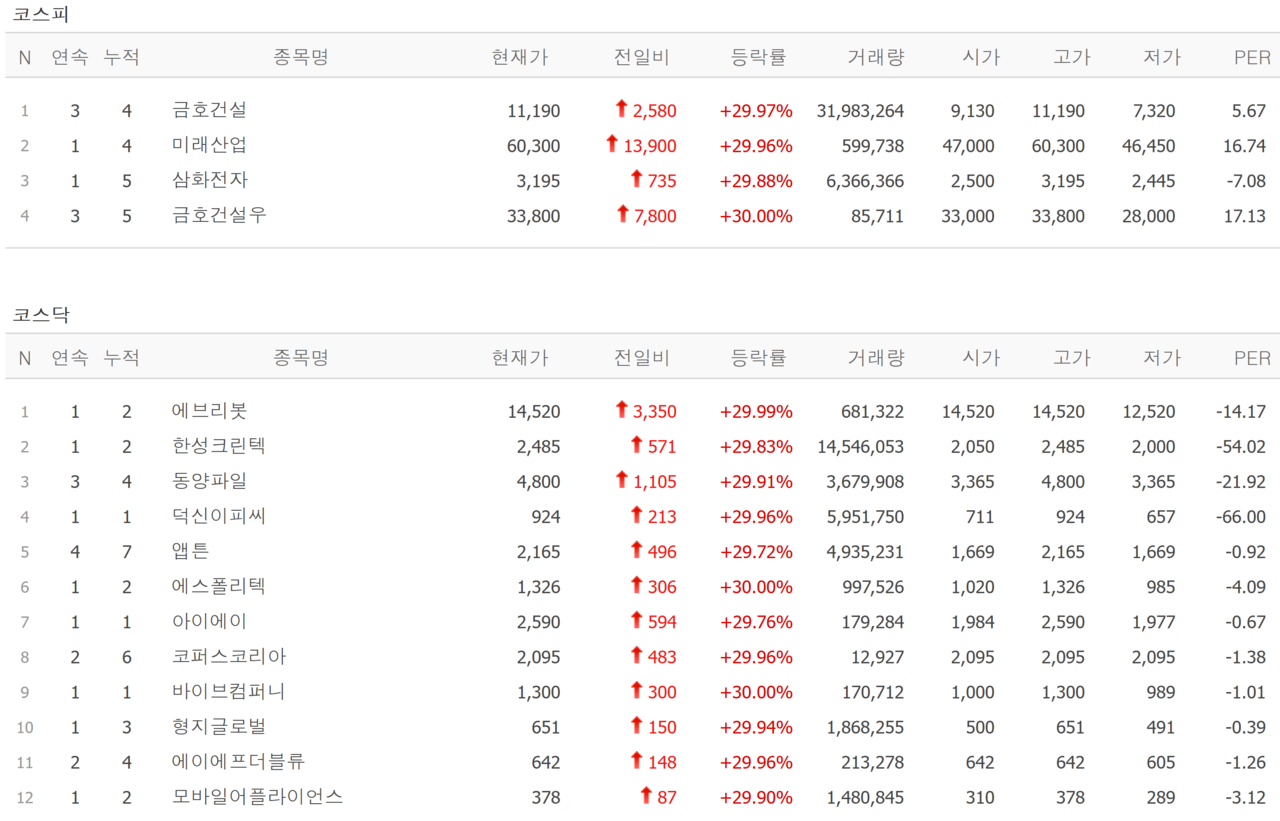
Task: Click 한성크린텍 volume 14,546,053
Action: click(x=860, y=447)
